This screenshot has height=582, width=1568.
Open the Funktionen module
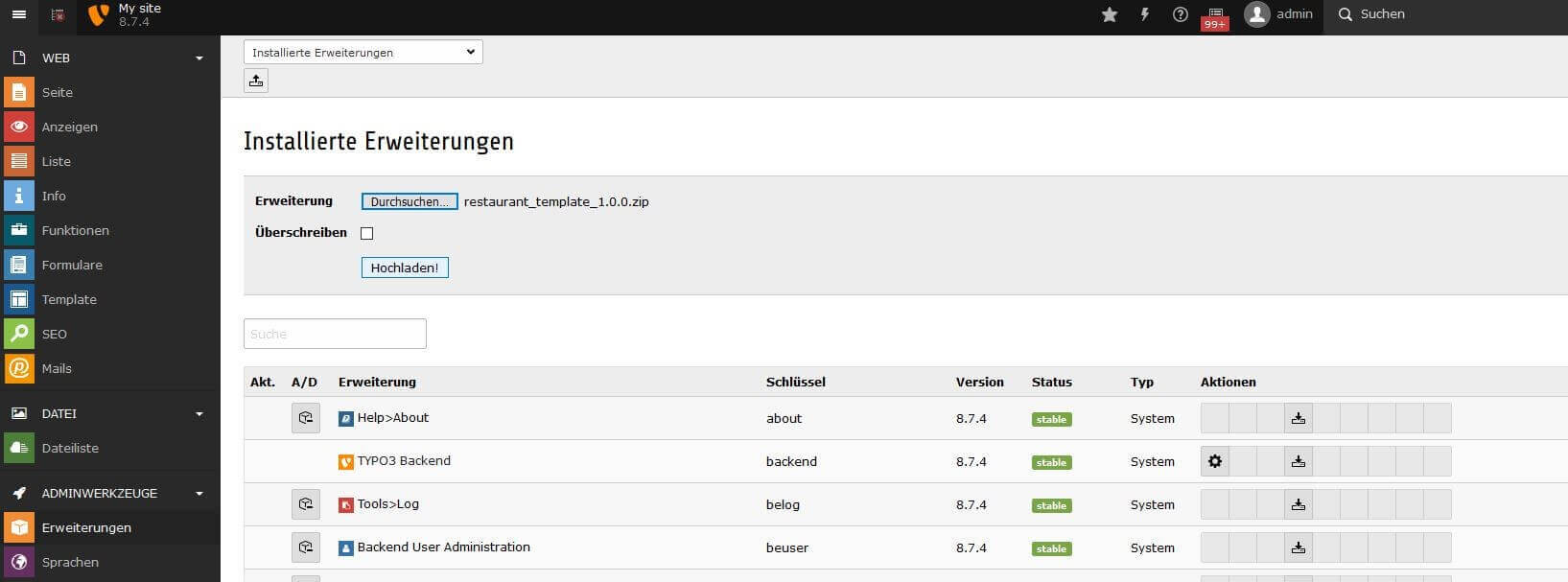[110, 230]
